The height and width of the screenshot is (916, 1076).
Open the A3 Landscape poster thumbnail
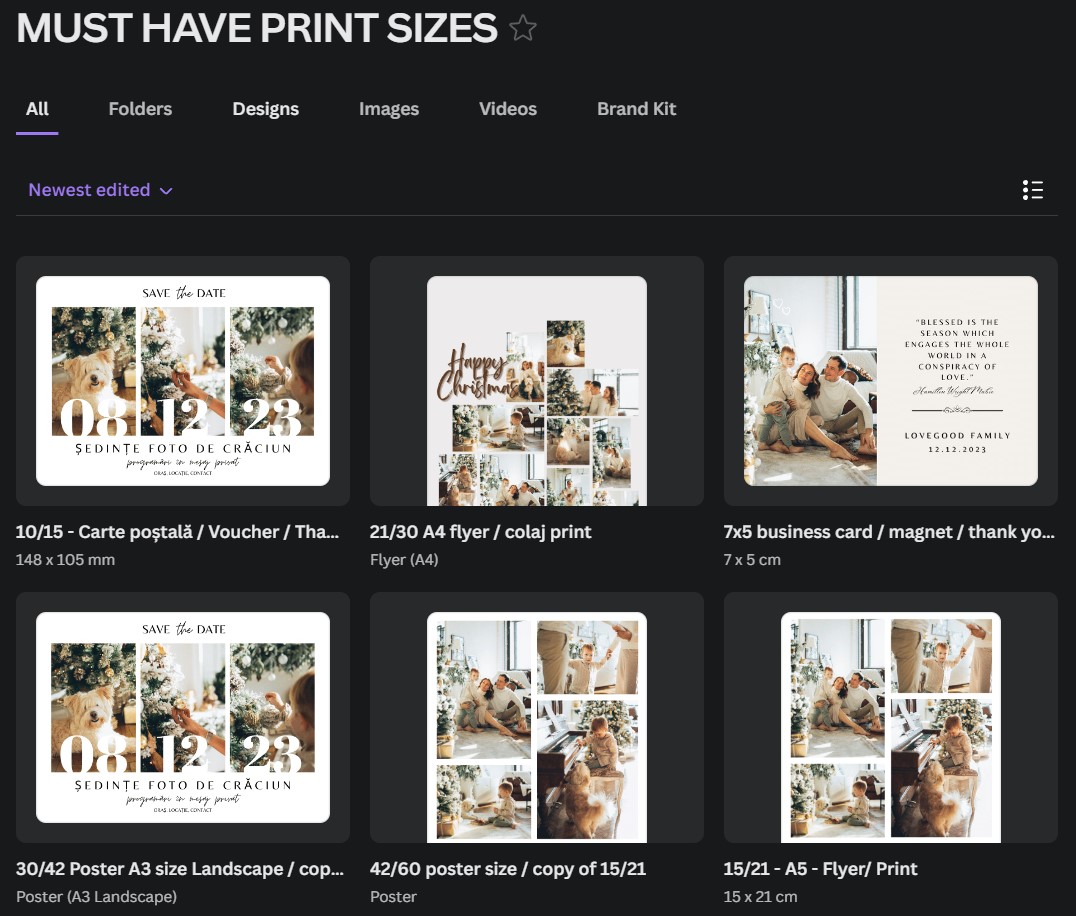183,718
